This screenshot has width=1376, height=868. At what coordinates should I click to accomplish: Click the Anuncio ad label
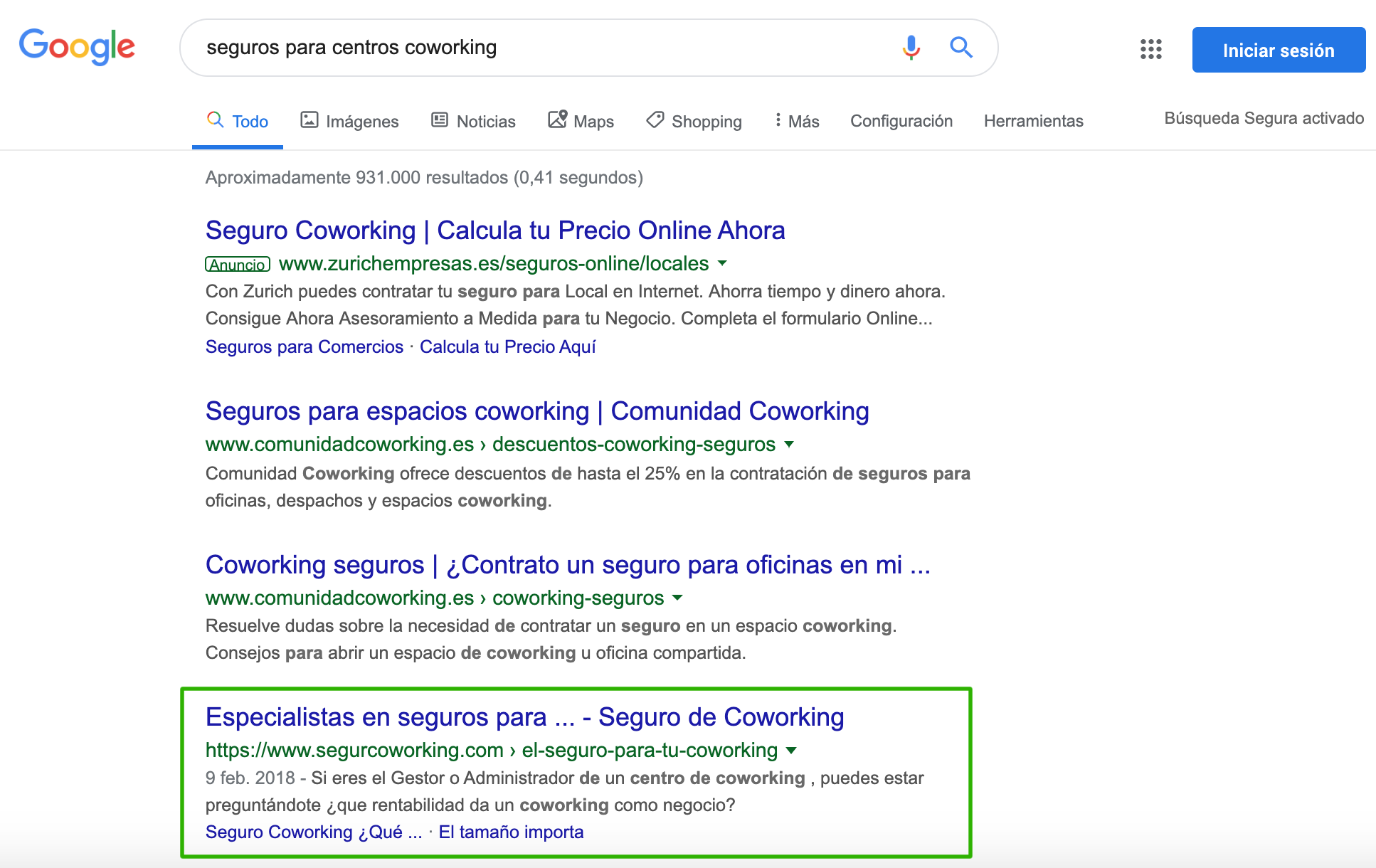coord(238,265)
